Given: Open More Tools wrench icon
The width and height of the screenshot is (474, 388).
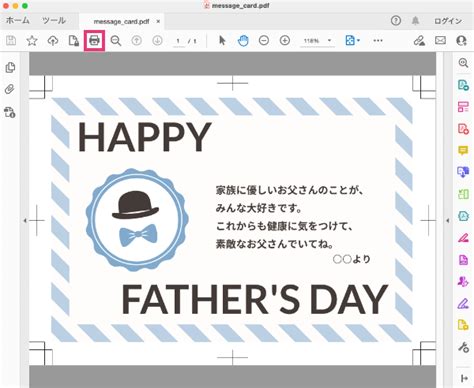Looking at the screenshot, I should coord(463,348).
